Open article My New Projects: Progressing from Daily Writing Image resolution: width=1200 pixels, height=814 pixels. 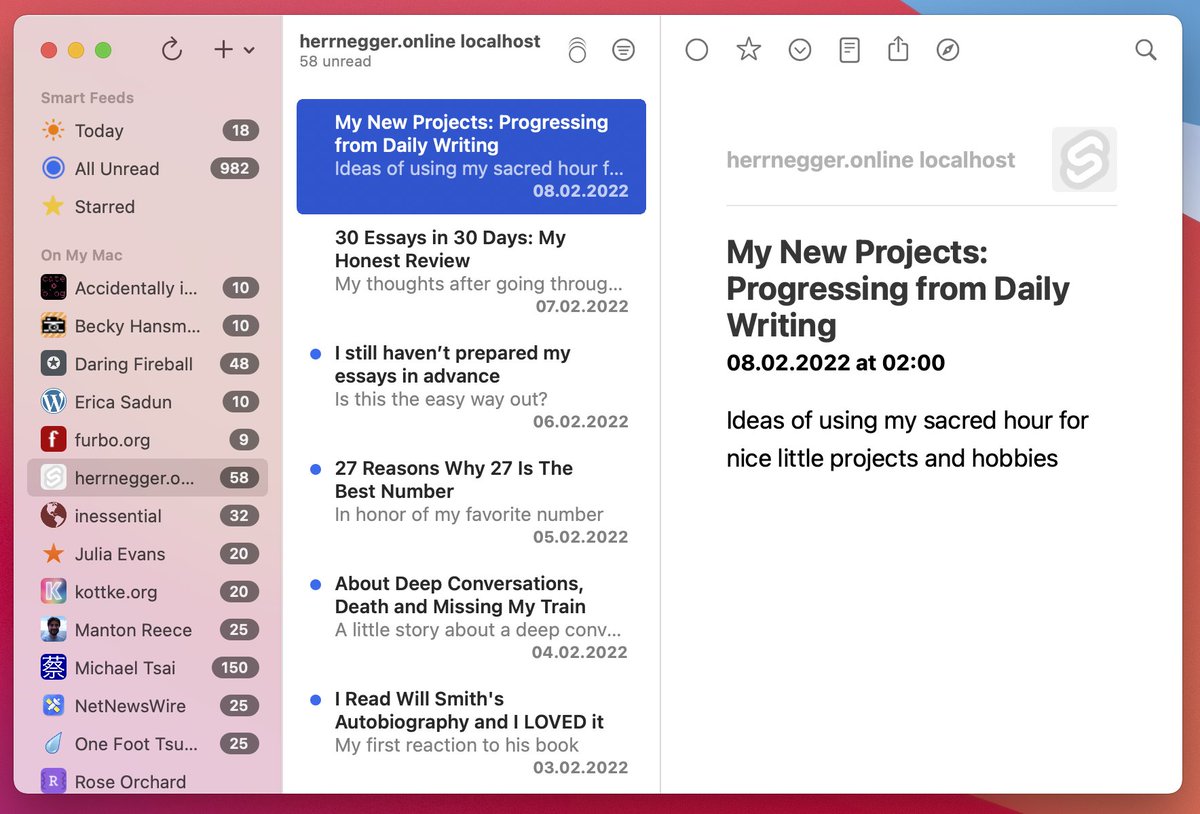tap(471, 156)
